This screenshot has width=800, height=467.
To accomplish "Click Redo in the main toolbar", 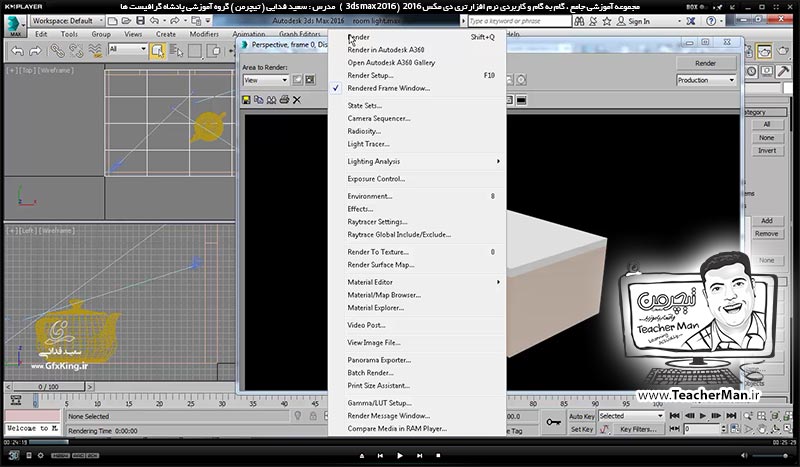I will [35, 51].
